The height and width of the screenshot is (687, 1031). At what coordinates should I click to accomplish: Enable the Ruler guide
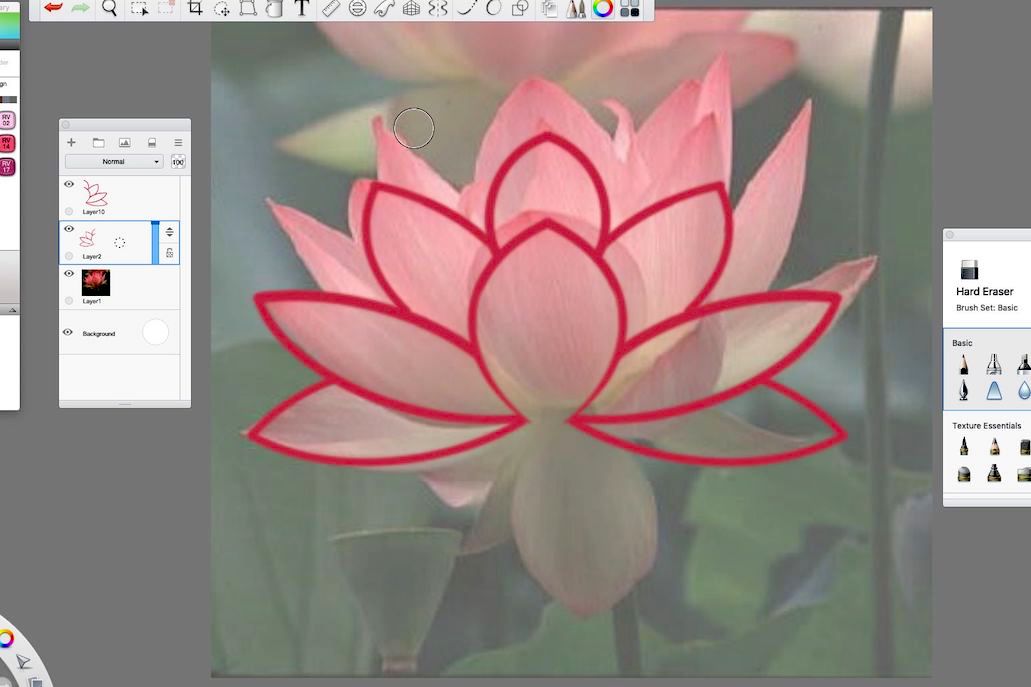coord(331,8)
